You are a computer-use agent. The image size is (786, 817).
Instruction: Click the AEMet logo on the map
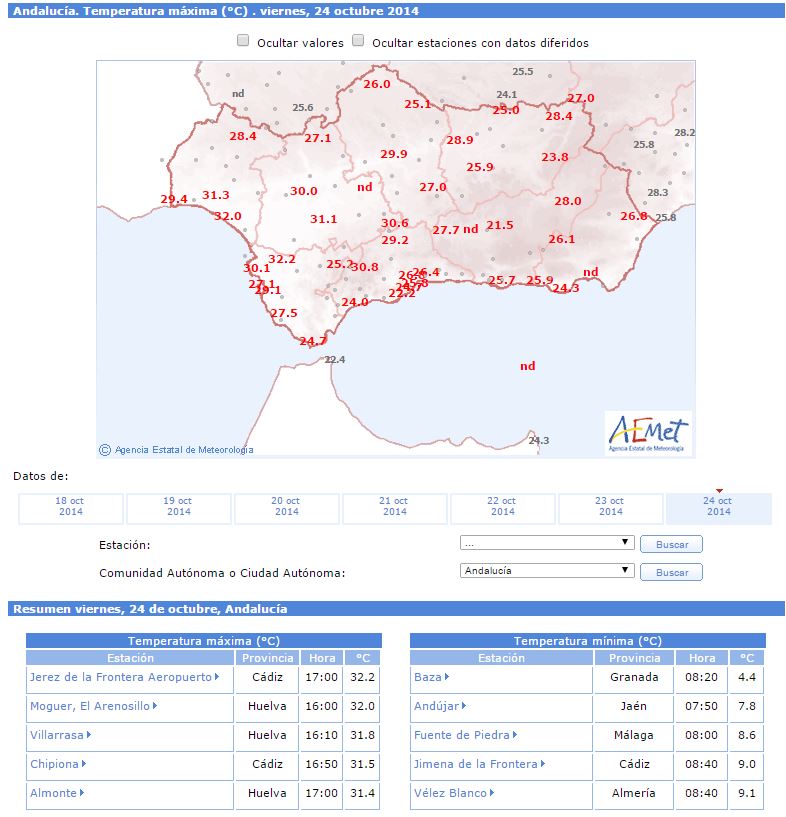648,434
